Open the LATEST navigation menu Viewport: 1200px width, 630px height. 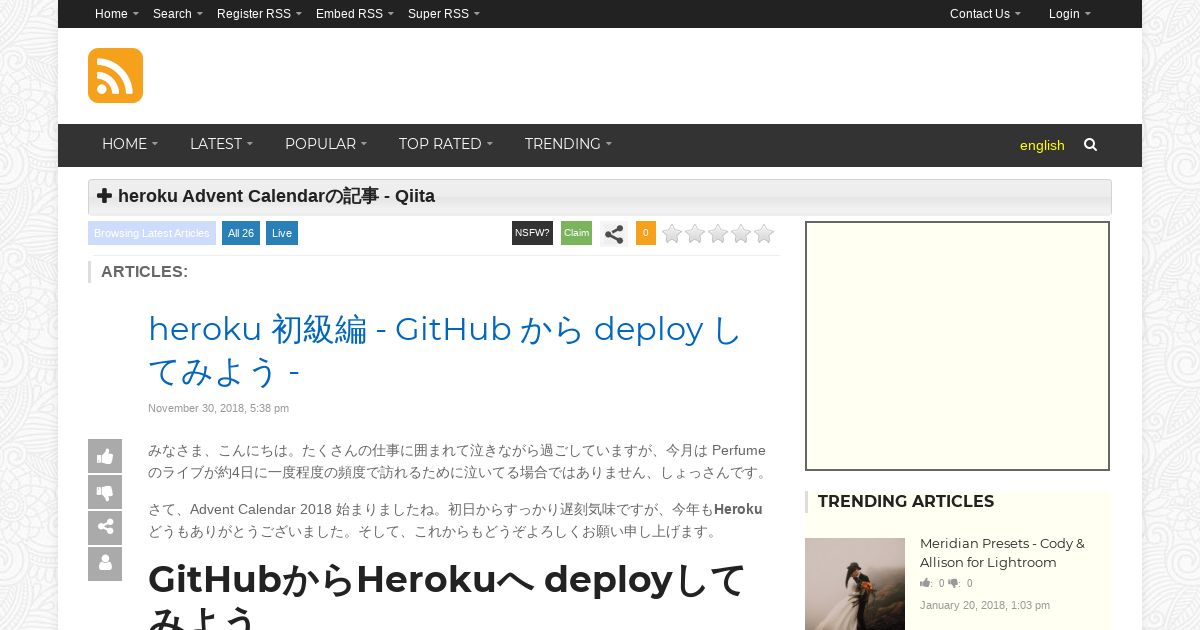[x=221, y=144]
